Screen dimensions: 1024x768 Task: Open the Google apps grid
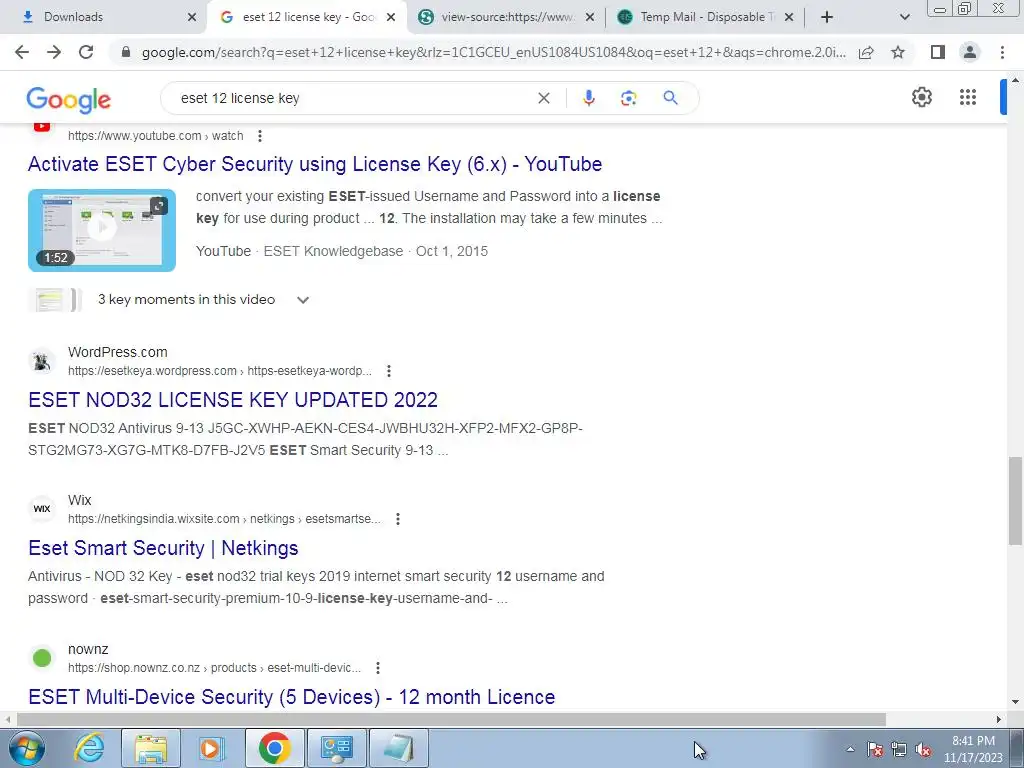pyautogui.click(x=968, y=97)
